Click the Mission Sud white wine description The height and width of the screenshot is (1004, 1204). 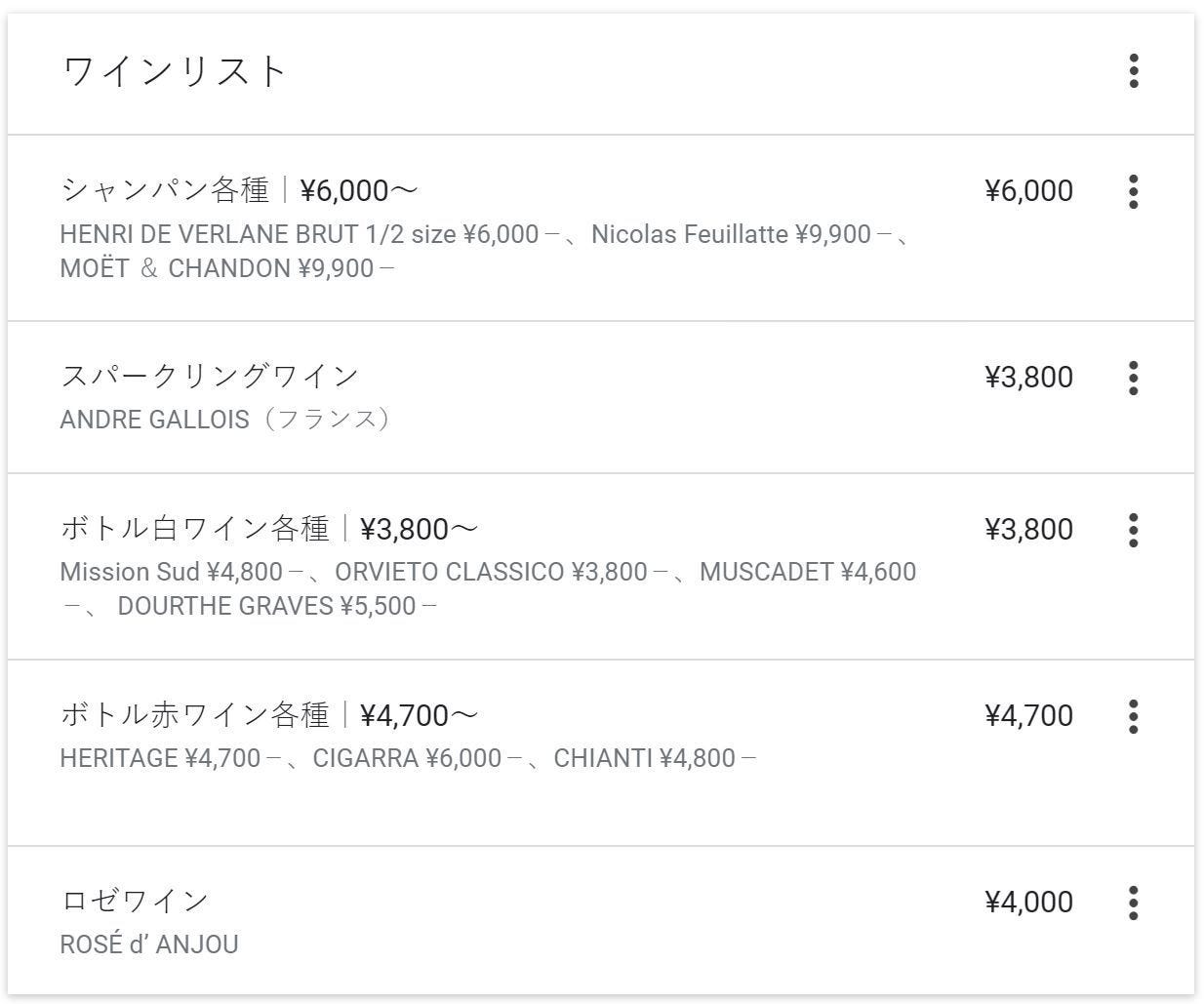488,588
